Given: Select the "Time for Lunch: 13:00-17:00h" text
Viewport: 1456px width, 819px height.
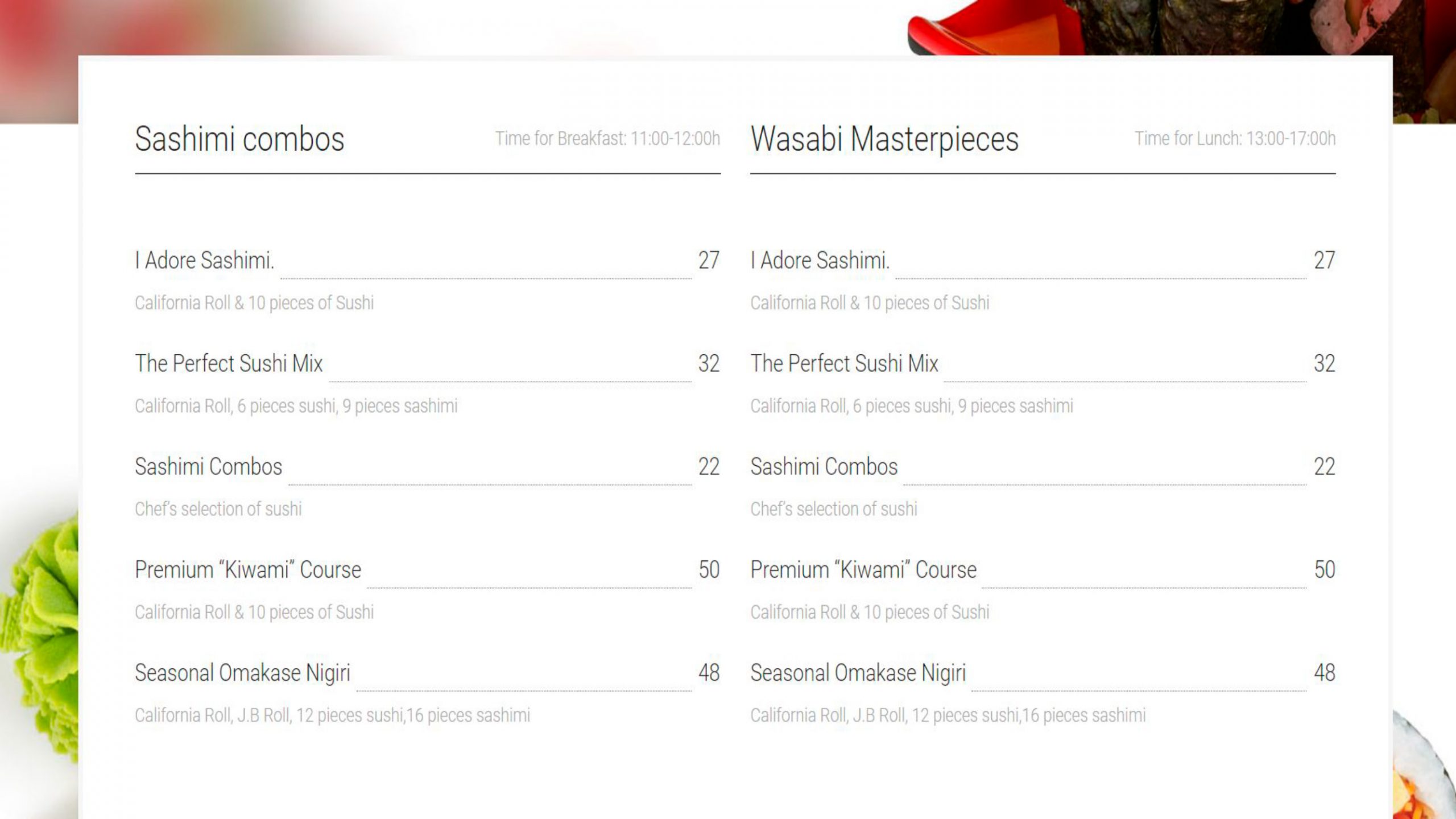Looking at the screenshot, I should (x=1235, y=139).
